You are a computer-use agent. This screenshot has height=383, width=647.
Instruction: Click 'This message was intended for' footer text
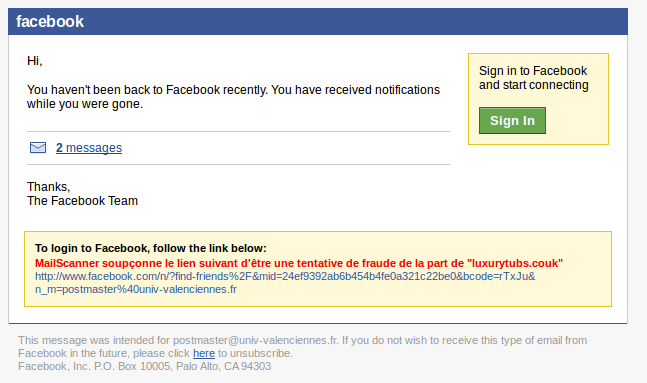click(x=94, y=340)
